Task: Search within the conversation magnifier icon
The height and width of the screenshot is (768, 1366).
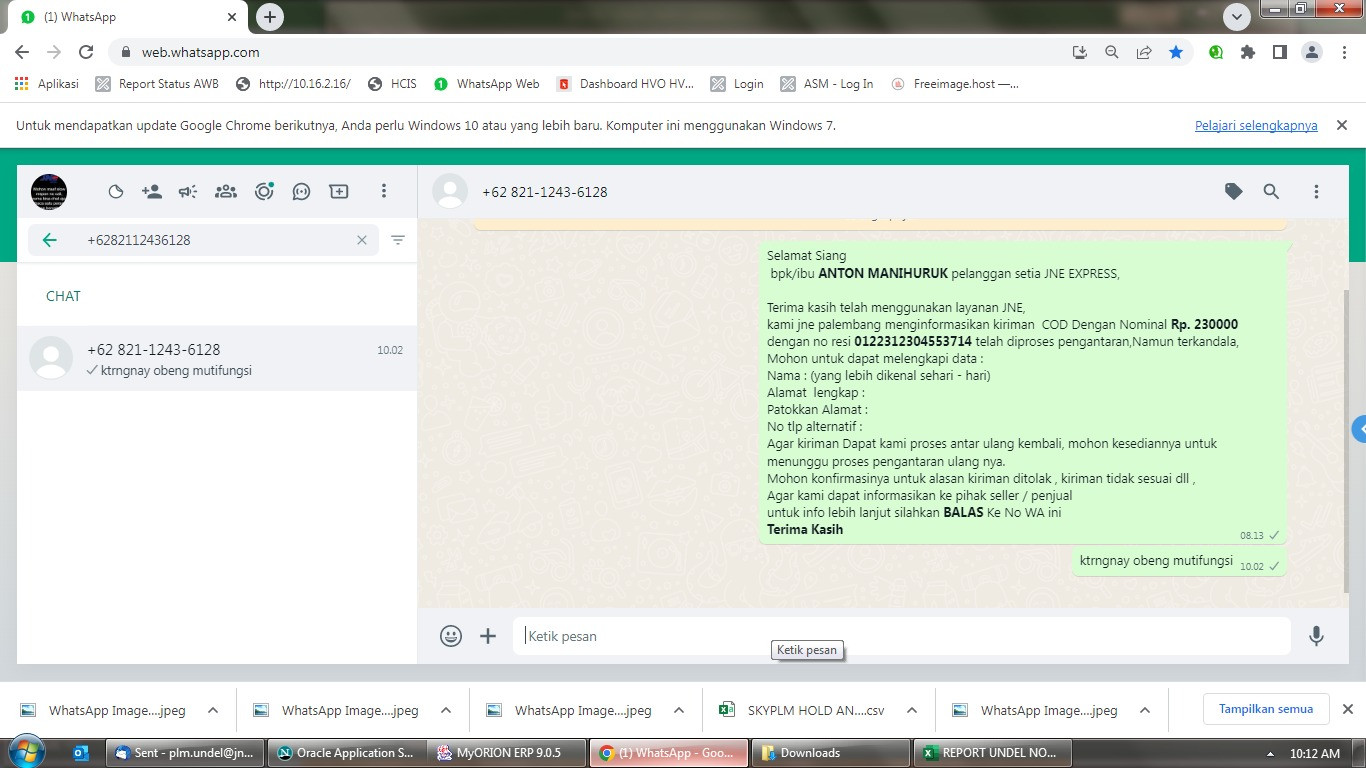Action: pyautogui.click(x=1271, y=191)
